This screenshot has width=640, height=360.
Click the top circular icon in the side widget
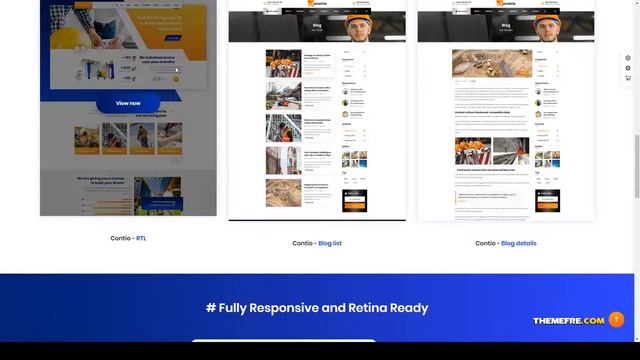click(x=628, y=58)
